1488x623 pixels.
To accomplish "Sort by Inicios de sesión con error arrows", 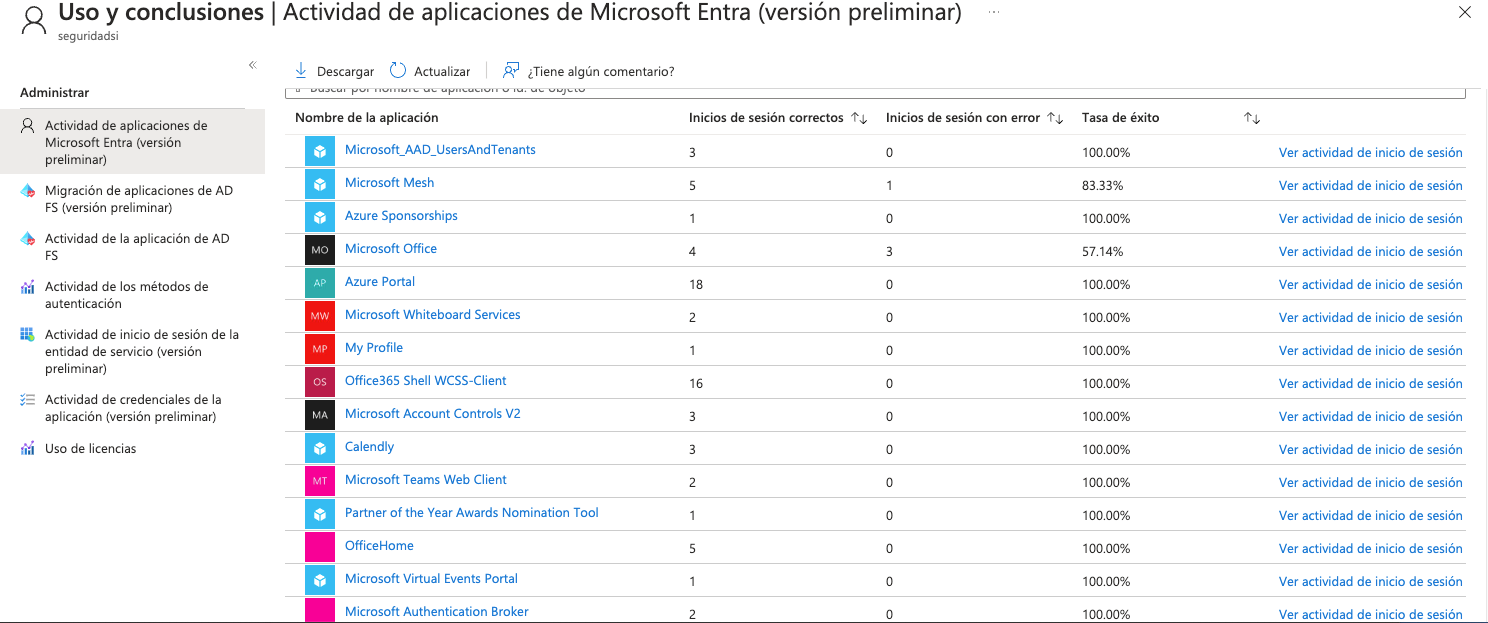I will (x=1055, y=118).
